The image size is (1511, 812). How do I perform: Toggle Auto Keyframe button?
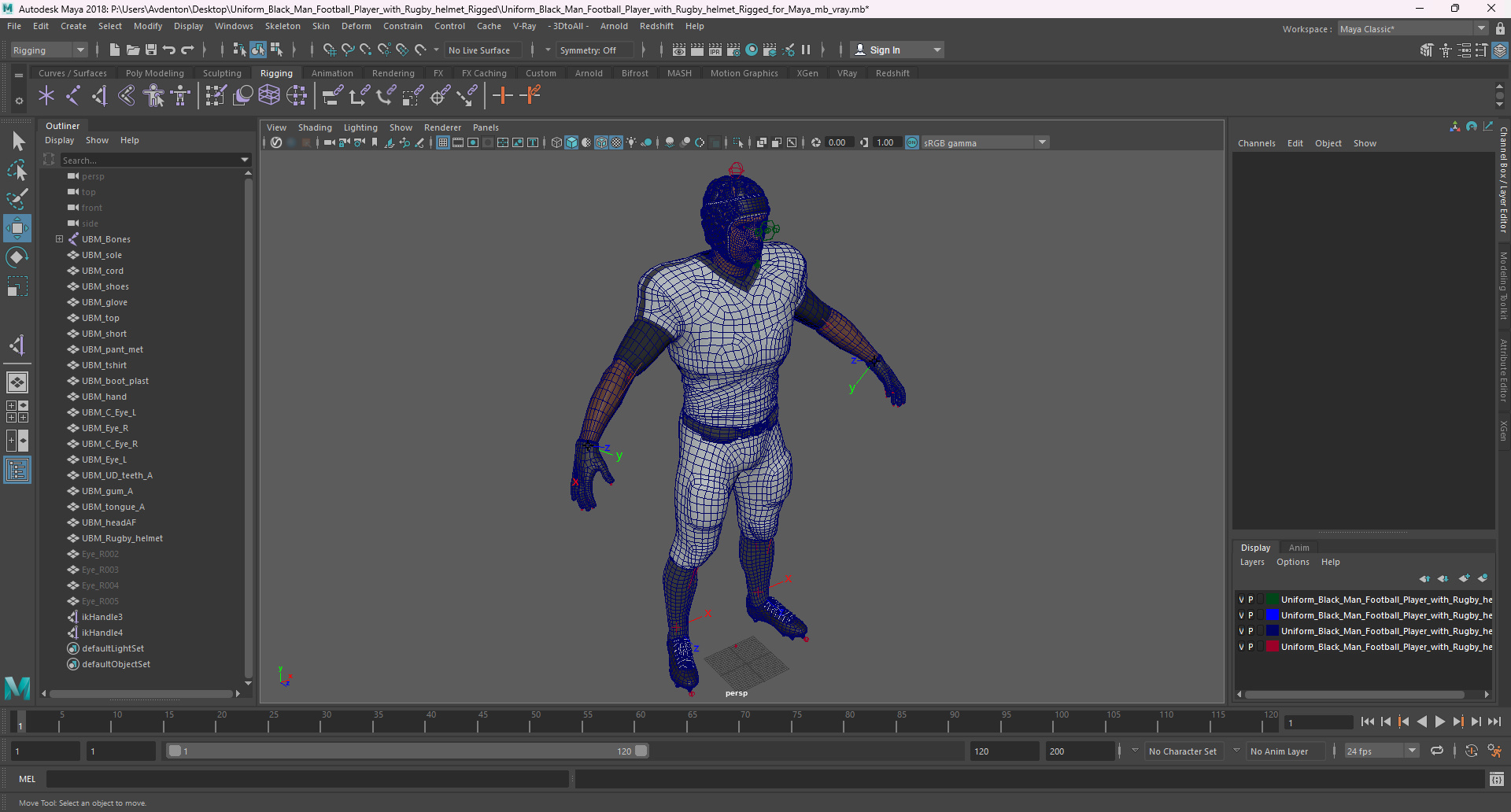point(1472,751)
